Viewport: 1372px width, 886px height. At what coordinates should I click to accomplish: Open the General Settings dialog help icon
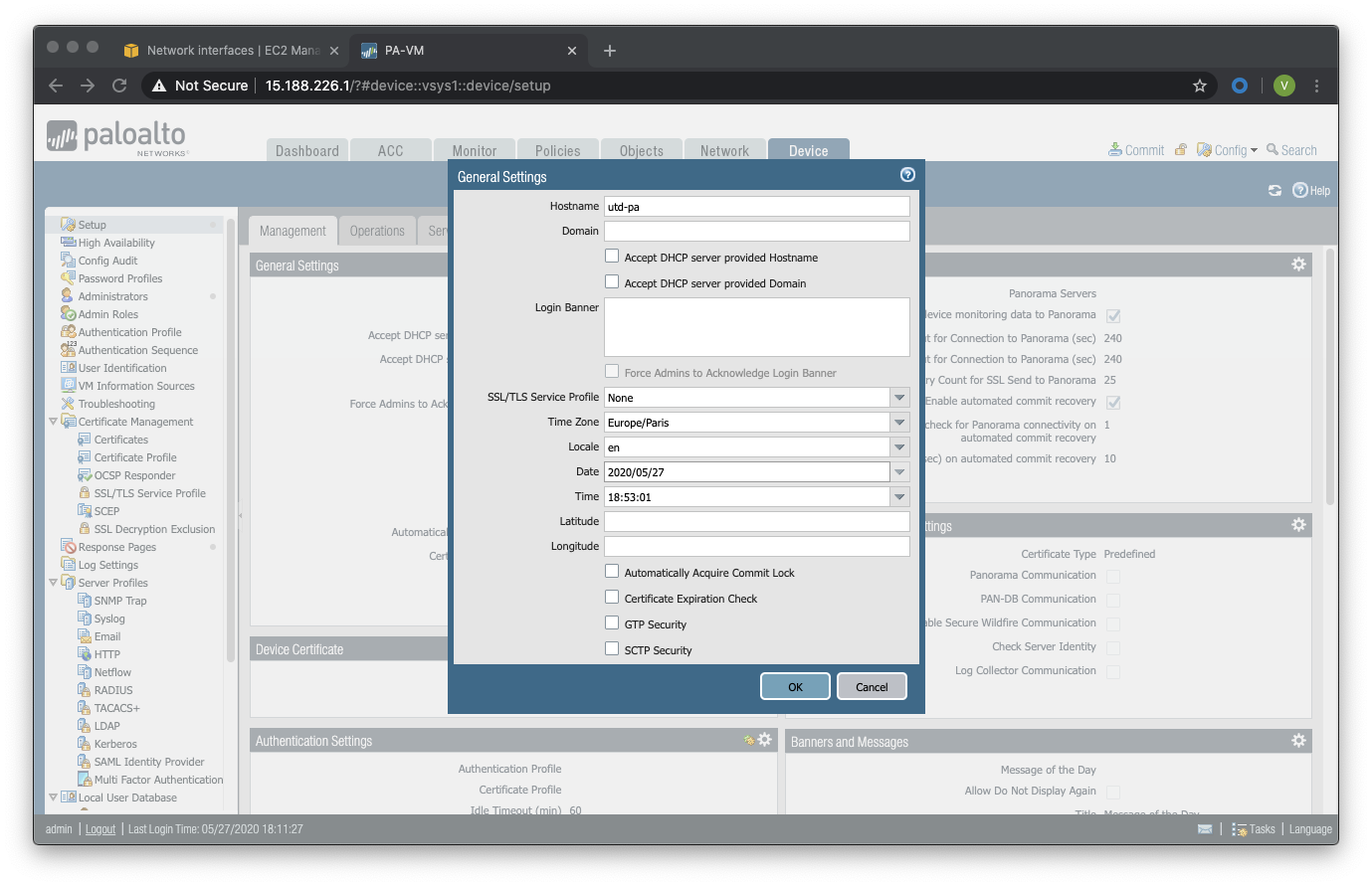907,175
